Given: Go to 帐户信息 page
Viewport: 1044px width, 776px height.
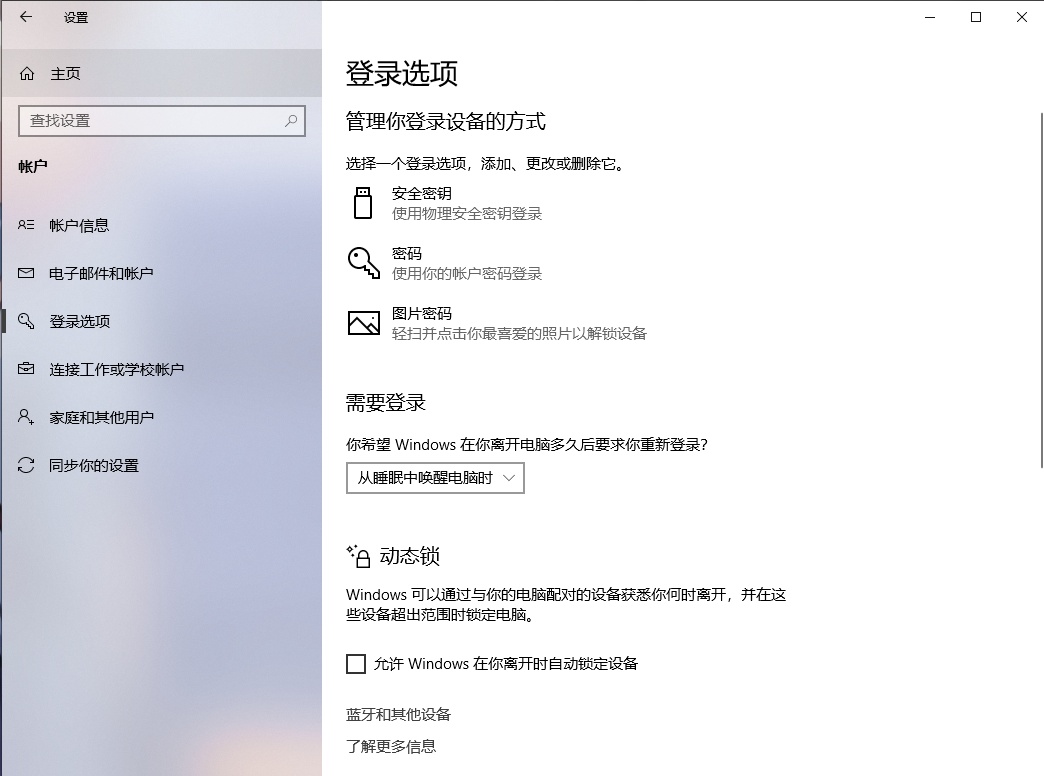Looking at the screenshot, I should (x=162, y=225).
